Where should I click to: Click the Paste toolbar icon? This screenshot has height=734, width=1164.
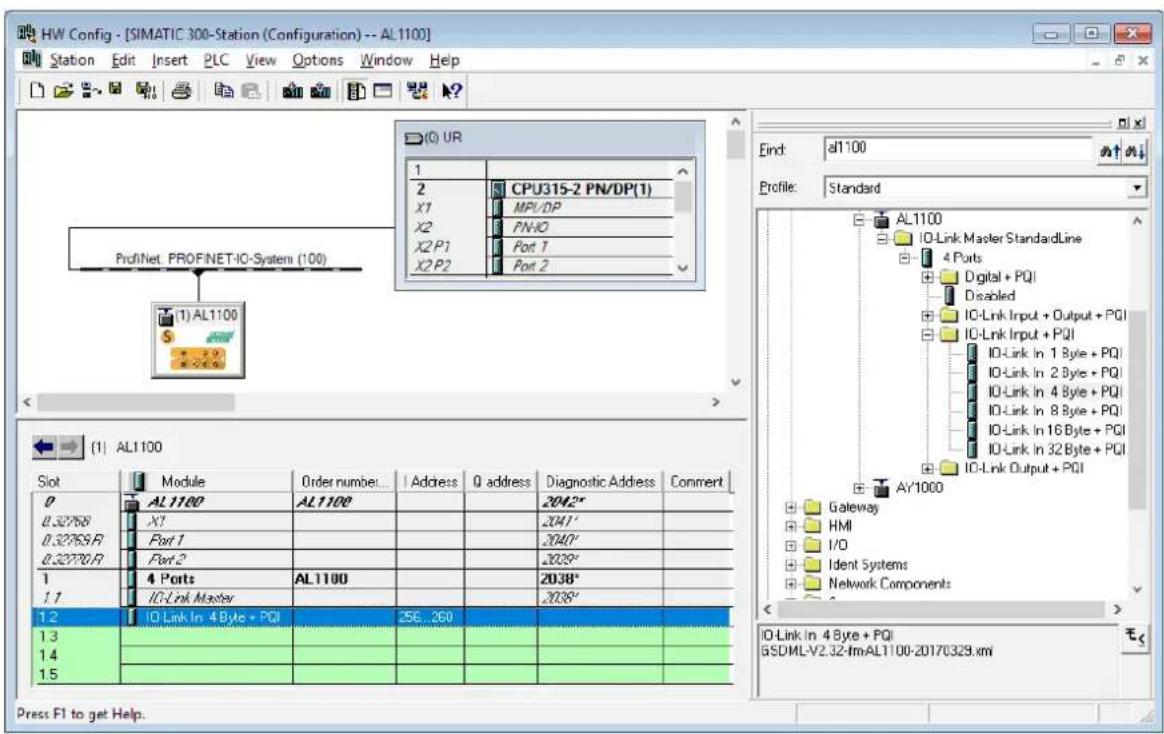(251, 91)
